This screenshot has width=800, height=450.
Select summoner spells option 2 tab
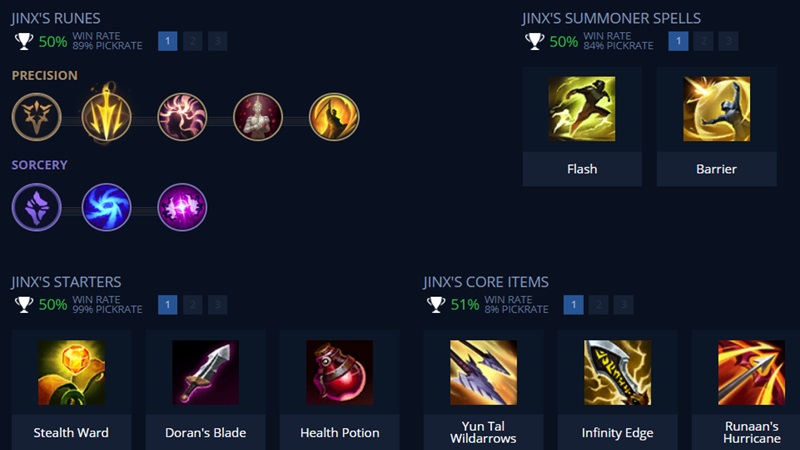point(703,41)
